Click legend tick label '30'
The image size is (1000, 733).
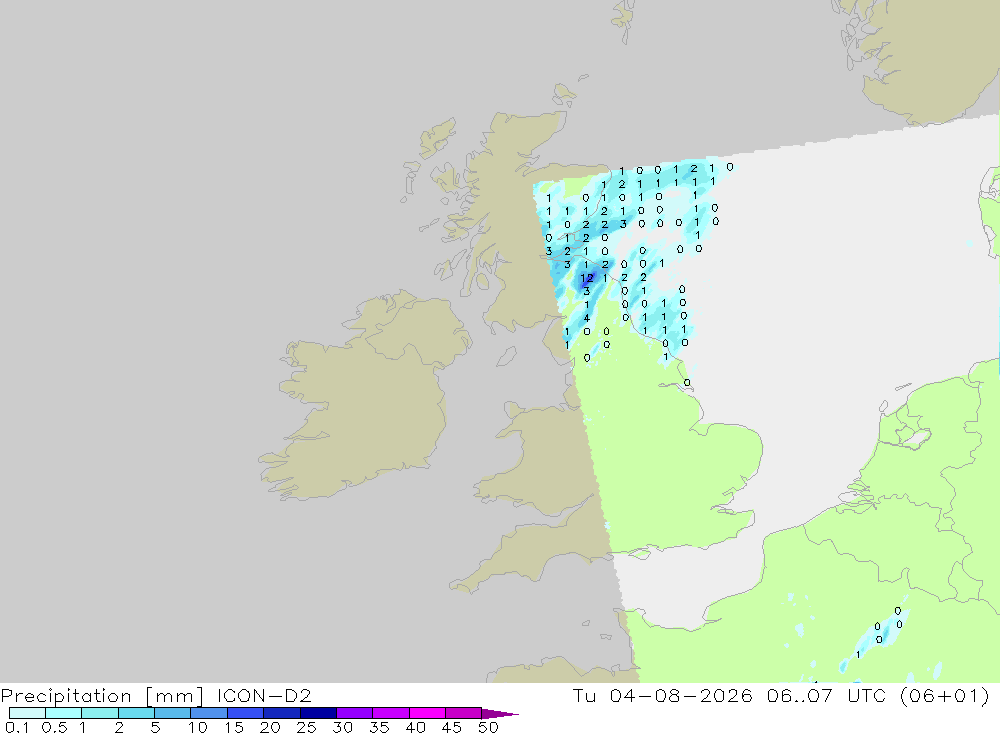coord(342,727)
